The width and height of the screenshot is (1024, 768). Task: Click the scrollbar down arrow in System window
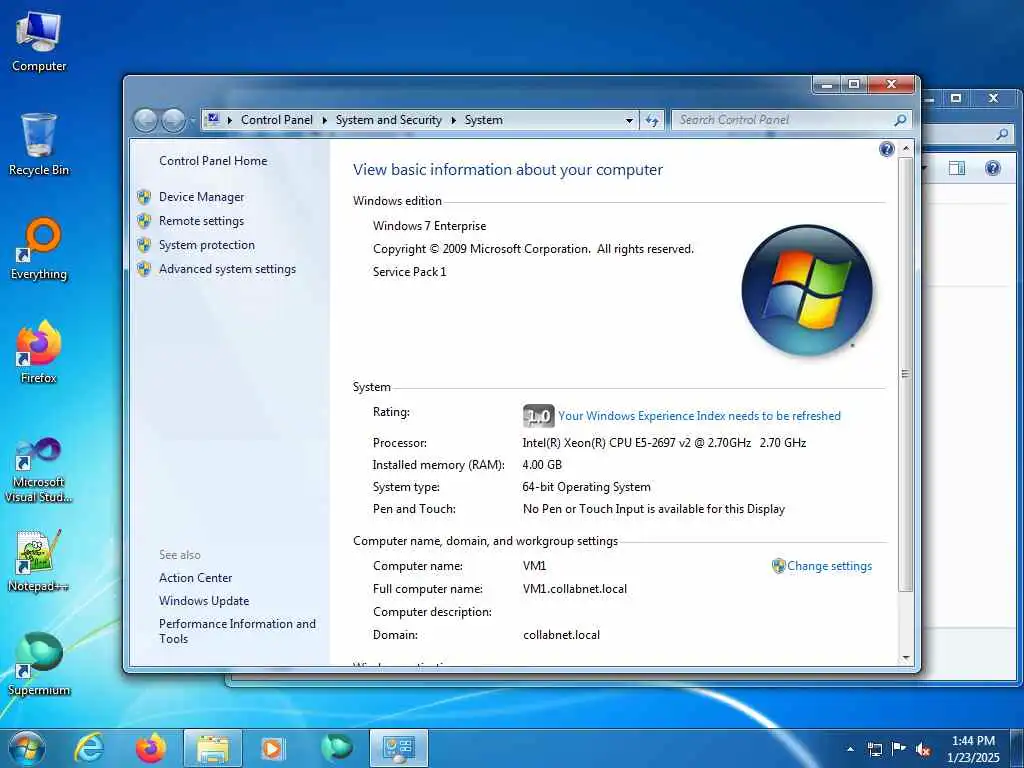pos(906,658)
